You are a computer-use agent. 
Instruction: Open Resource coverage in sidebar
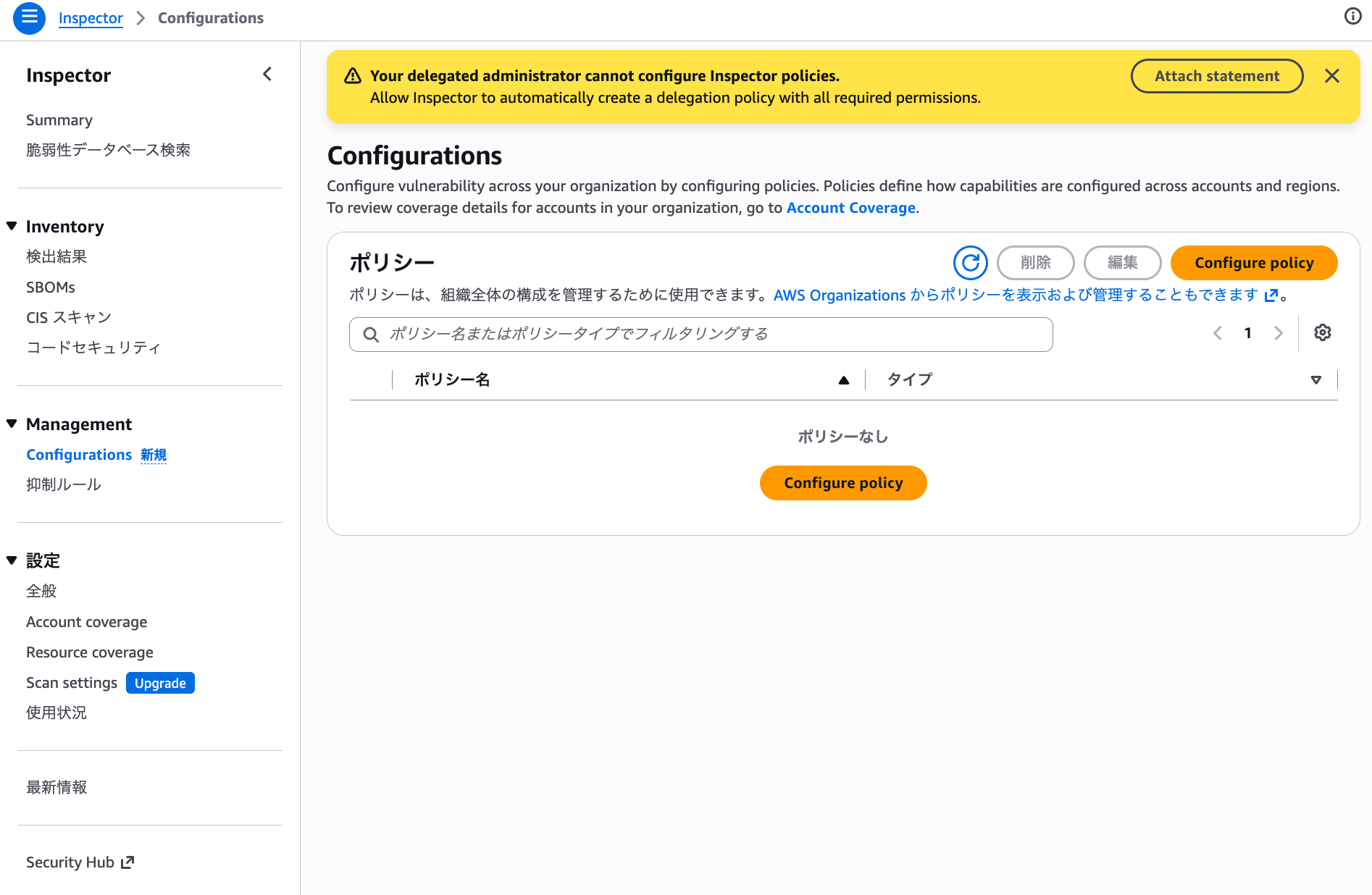(90, 652)
